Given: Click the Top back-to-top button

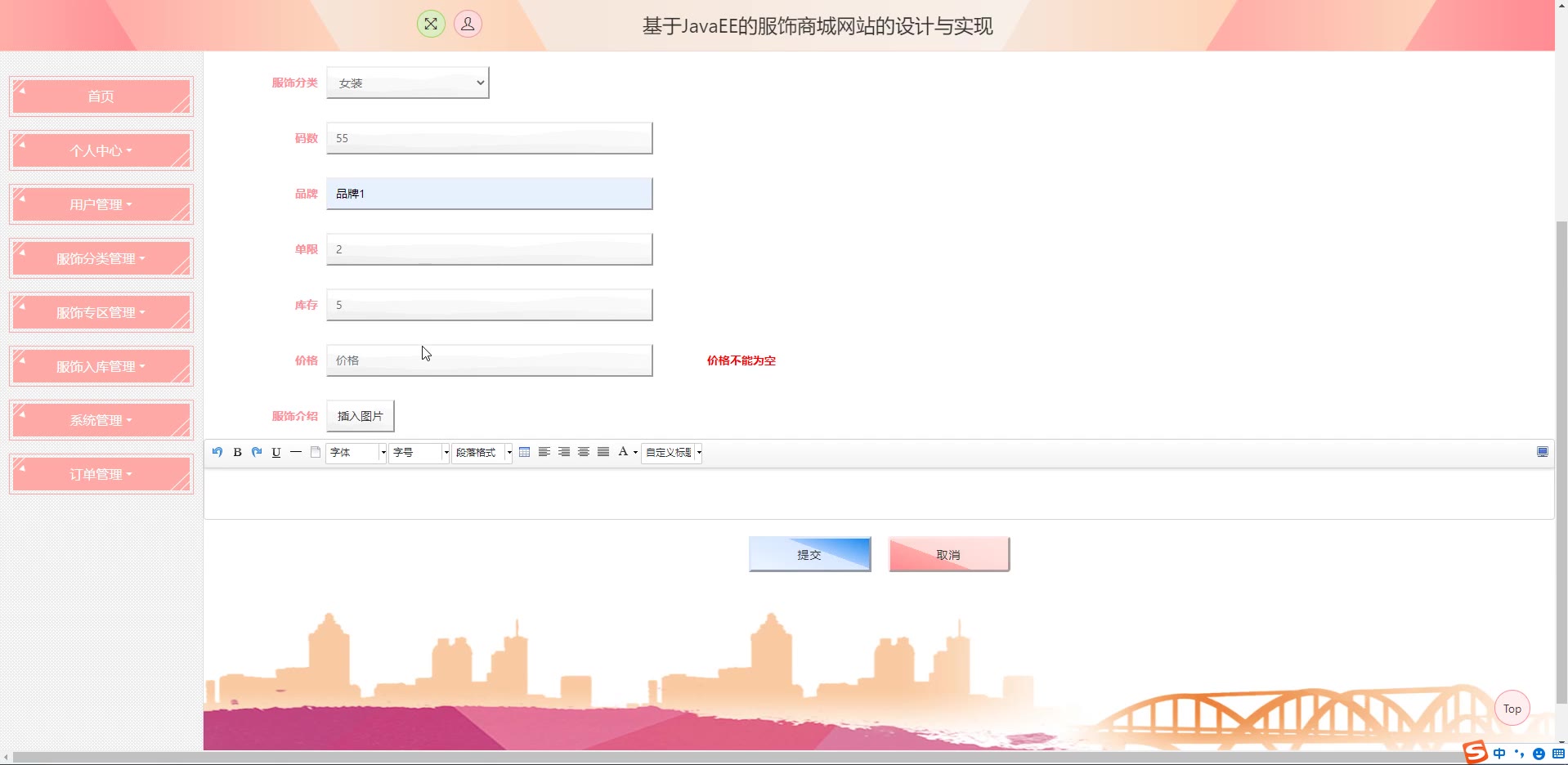Looking at the screenshot, I should click(1512, 709).
